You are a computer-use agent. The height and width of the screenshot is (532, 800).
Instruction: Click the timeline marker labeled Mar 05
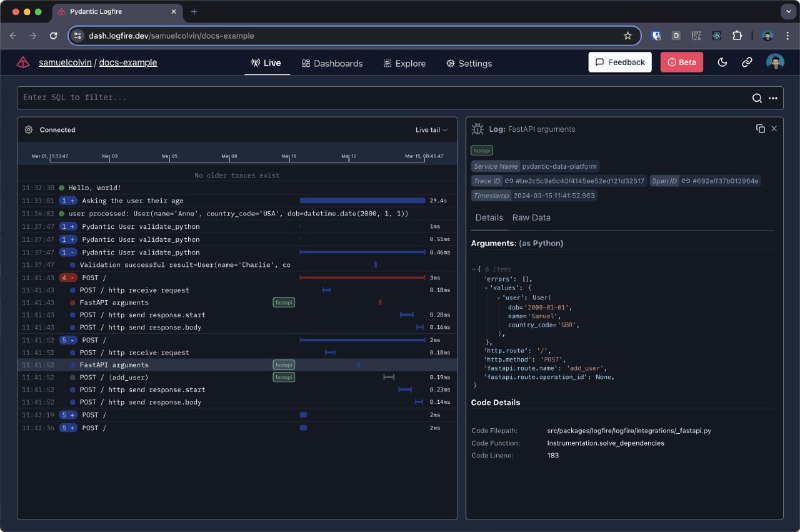tap(170, 157)
